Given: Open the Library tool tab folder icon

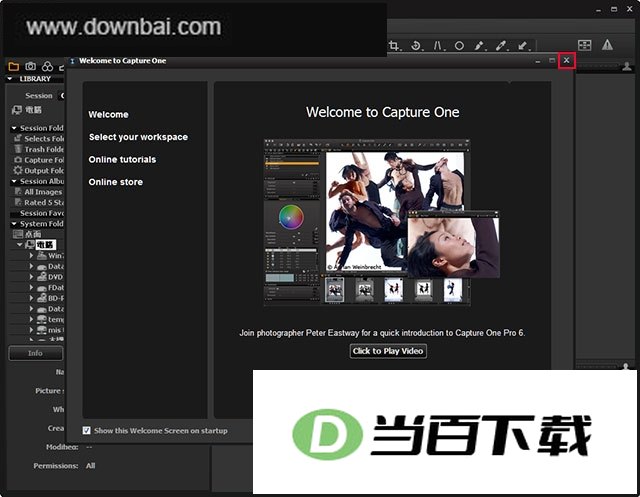Looking at the screenshot, I should coord(13,66).
